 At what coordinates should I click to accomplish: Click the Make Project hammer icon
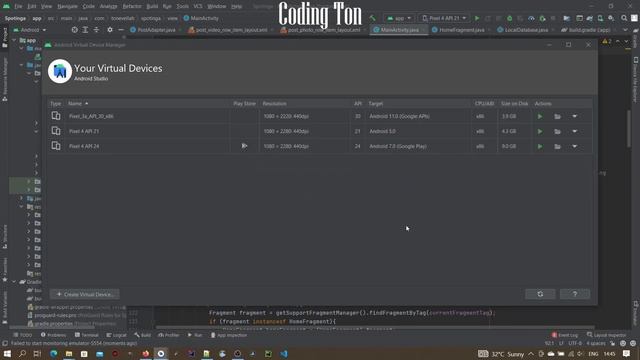click(x=372, y=18)
